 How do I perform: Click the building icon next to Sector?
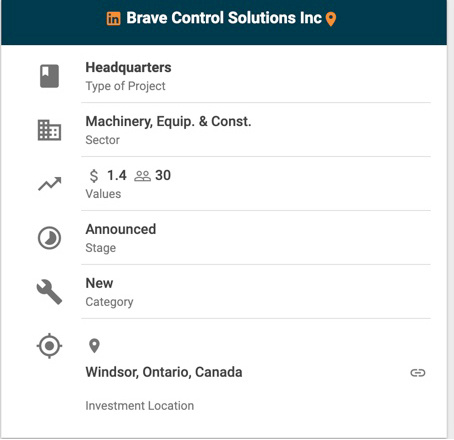click(x=49, y=130)
